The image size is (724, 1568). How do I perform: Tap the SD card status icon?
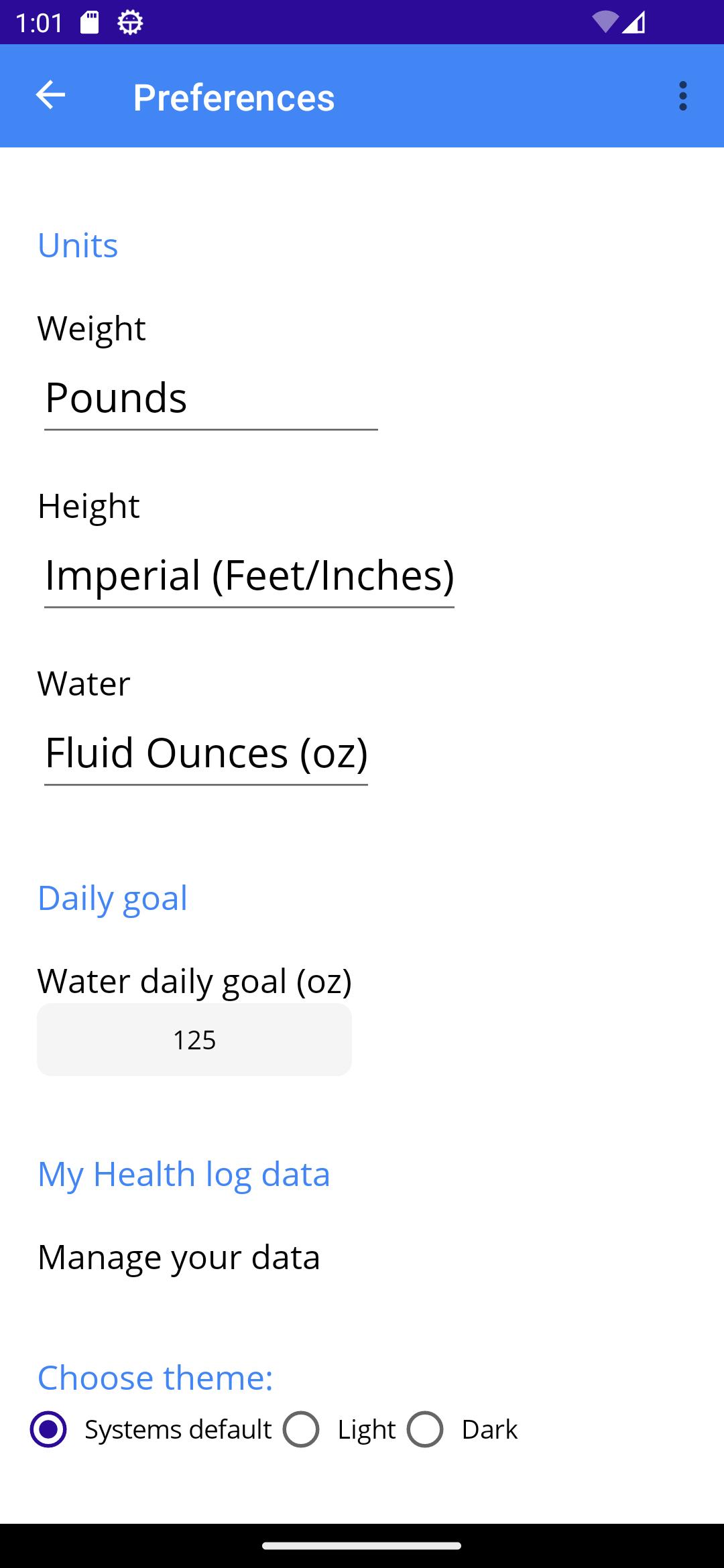click(90, 22)
